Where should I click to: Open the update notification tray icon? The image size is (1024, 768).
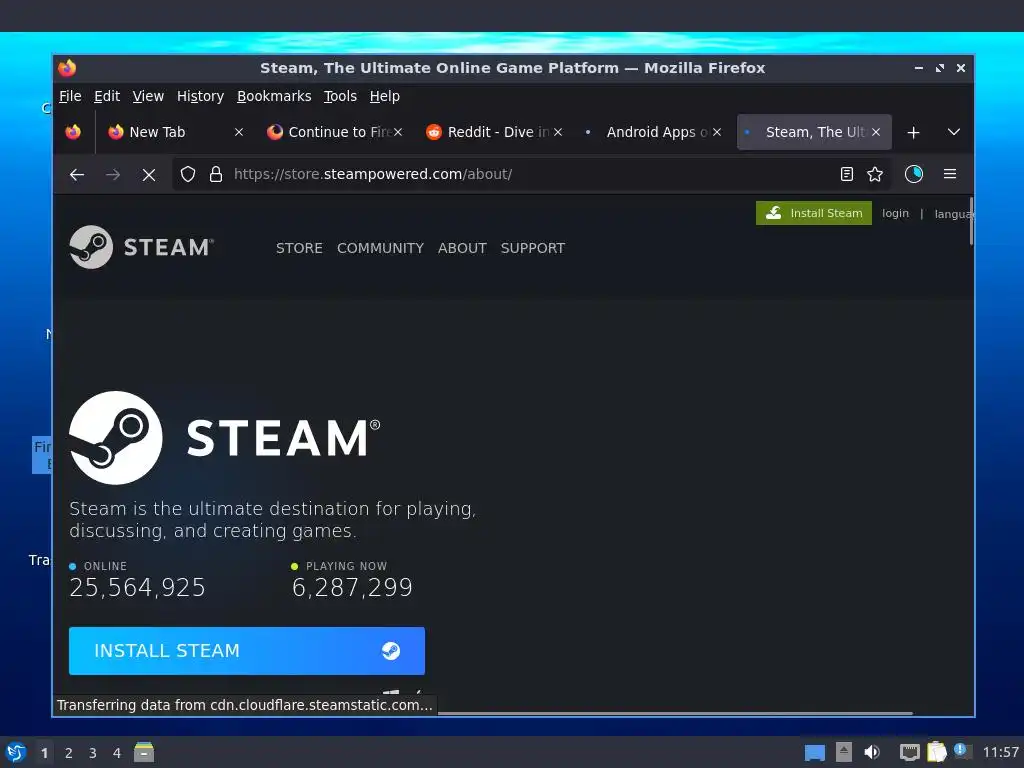(962, 751)
